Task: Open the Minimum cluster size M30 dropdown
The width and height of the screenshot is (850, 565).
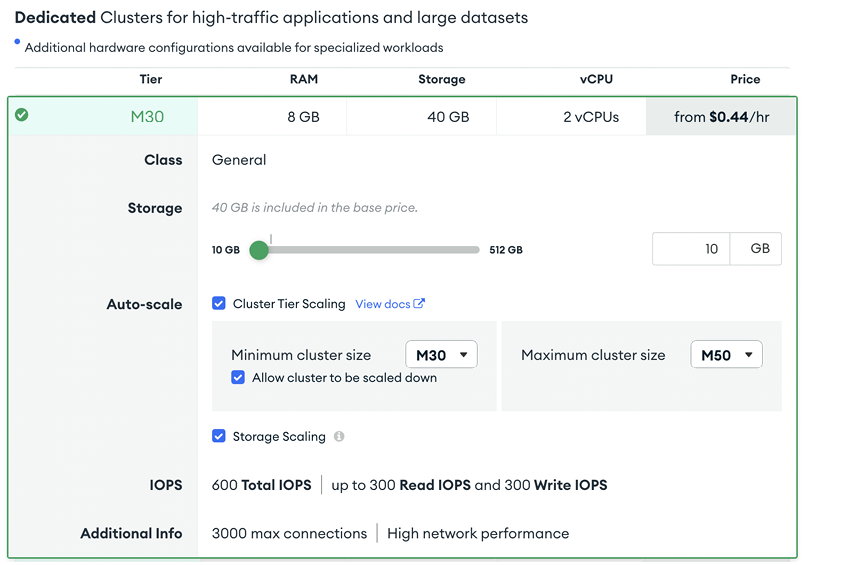Action: tap(441, 355)
